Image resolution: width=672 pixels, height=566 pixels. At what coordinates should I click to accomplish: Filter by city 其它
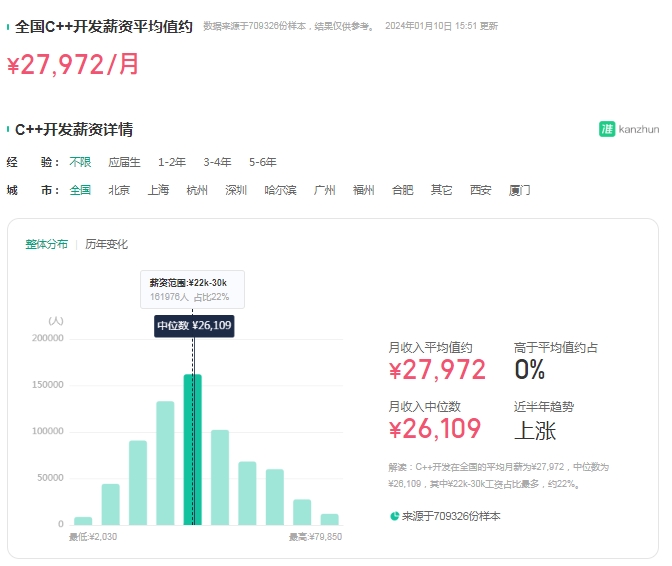click(441, 190)
